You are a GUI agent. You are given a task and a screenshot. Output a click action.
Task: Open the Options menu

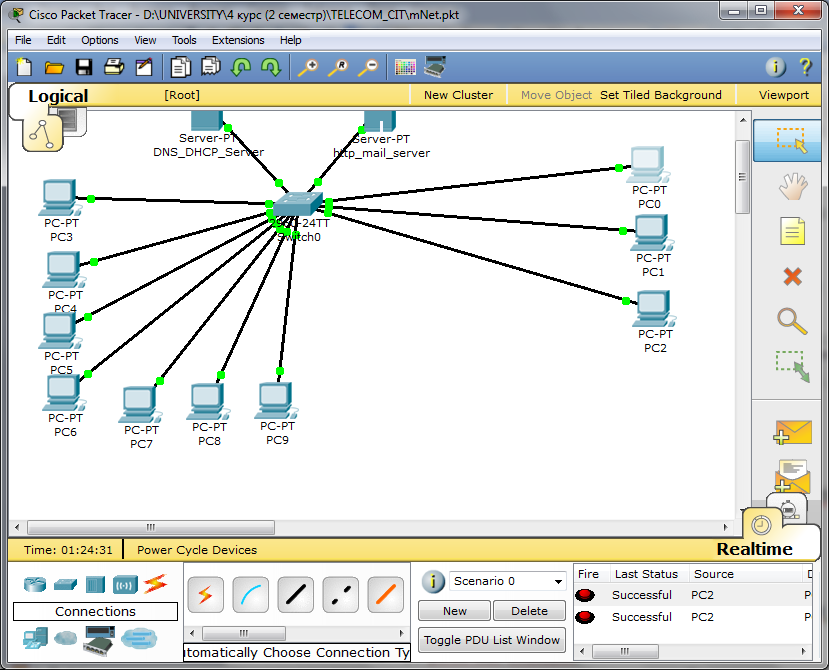coord(99,40)
